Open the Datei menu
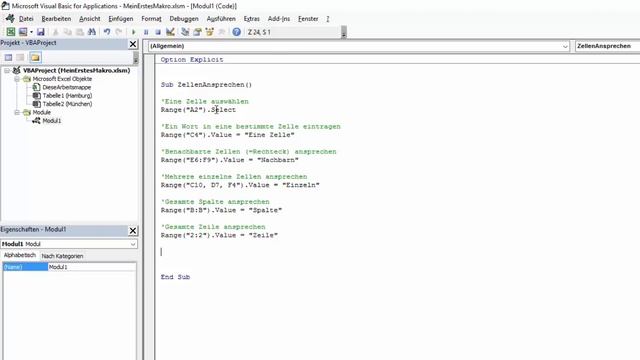The image size is (640, 360). [26, 19]
